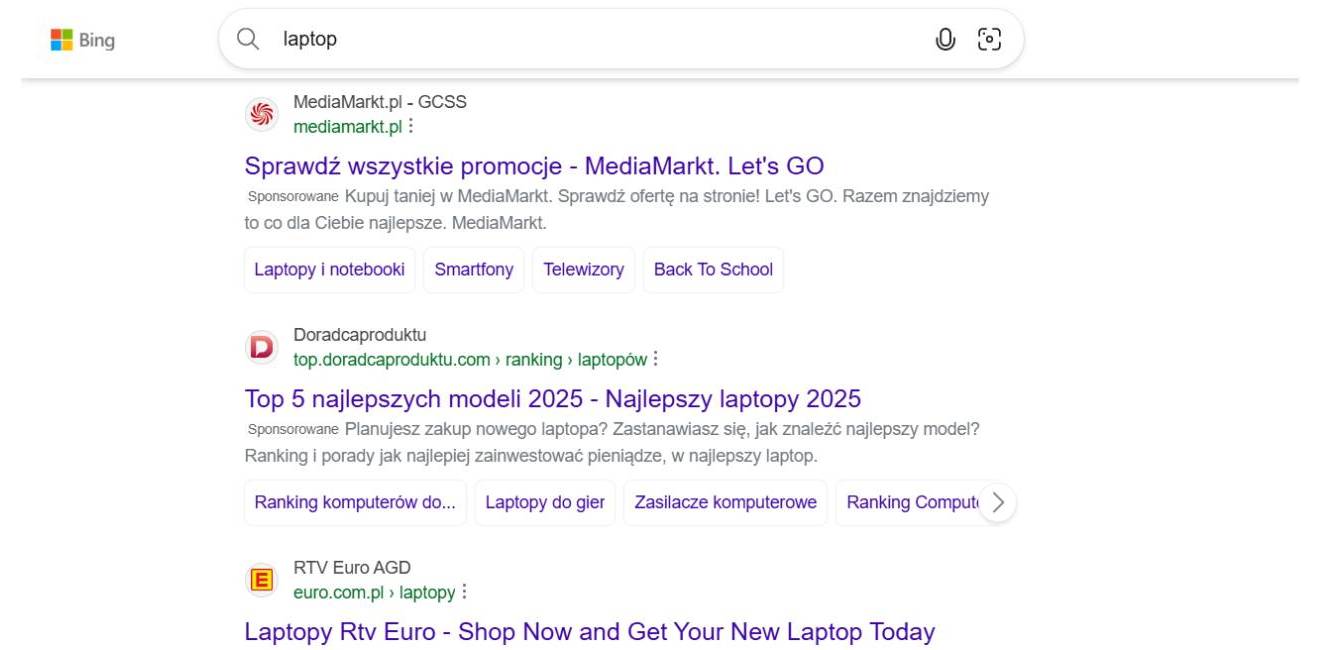Click the Bing logo
This screenshot has width=1326, height=650.
click(82, 40)
